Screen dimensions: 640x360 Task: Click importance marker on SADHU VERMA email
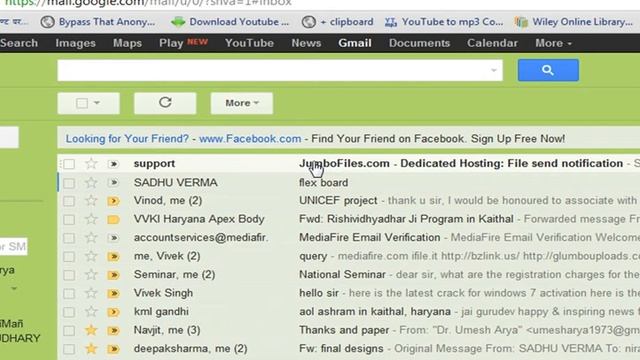pos(113,182)
